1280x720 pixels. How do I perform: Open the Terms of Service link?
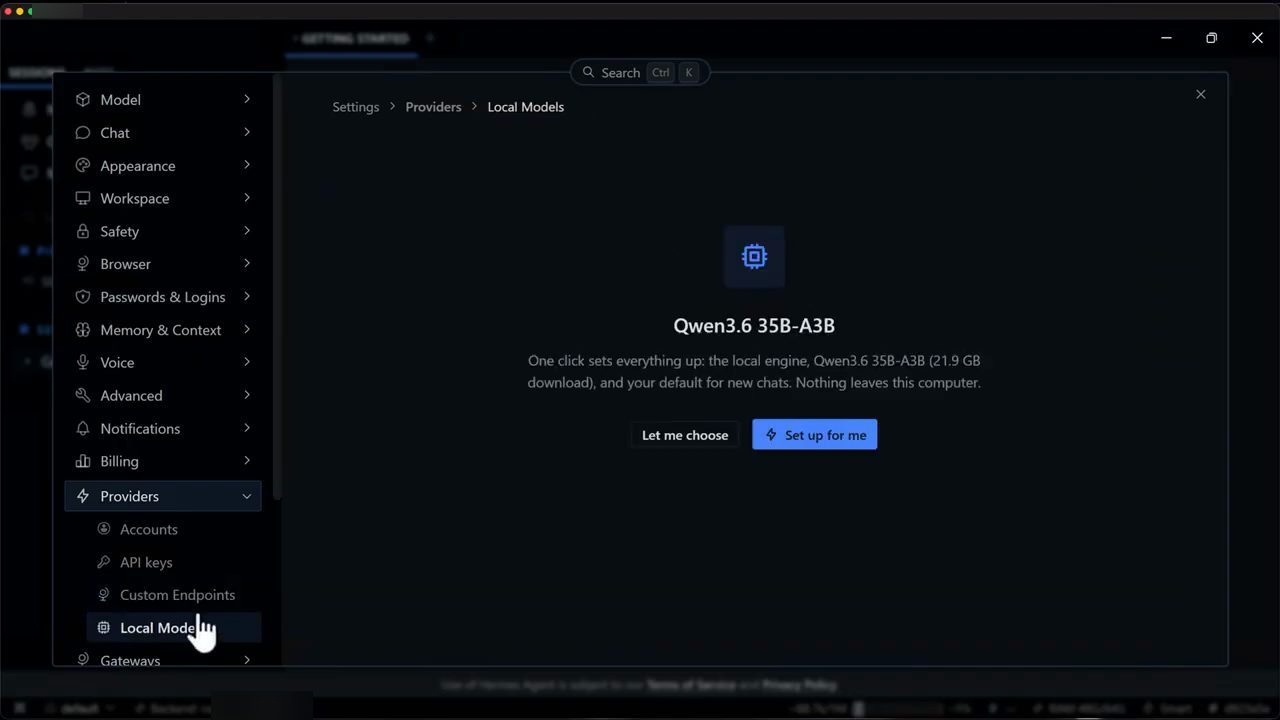click(x=691, y=685)
